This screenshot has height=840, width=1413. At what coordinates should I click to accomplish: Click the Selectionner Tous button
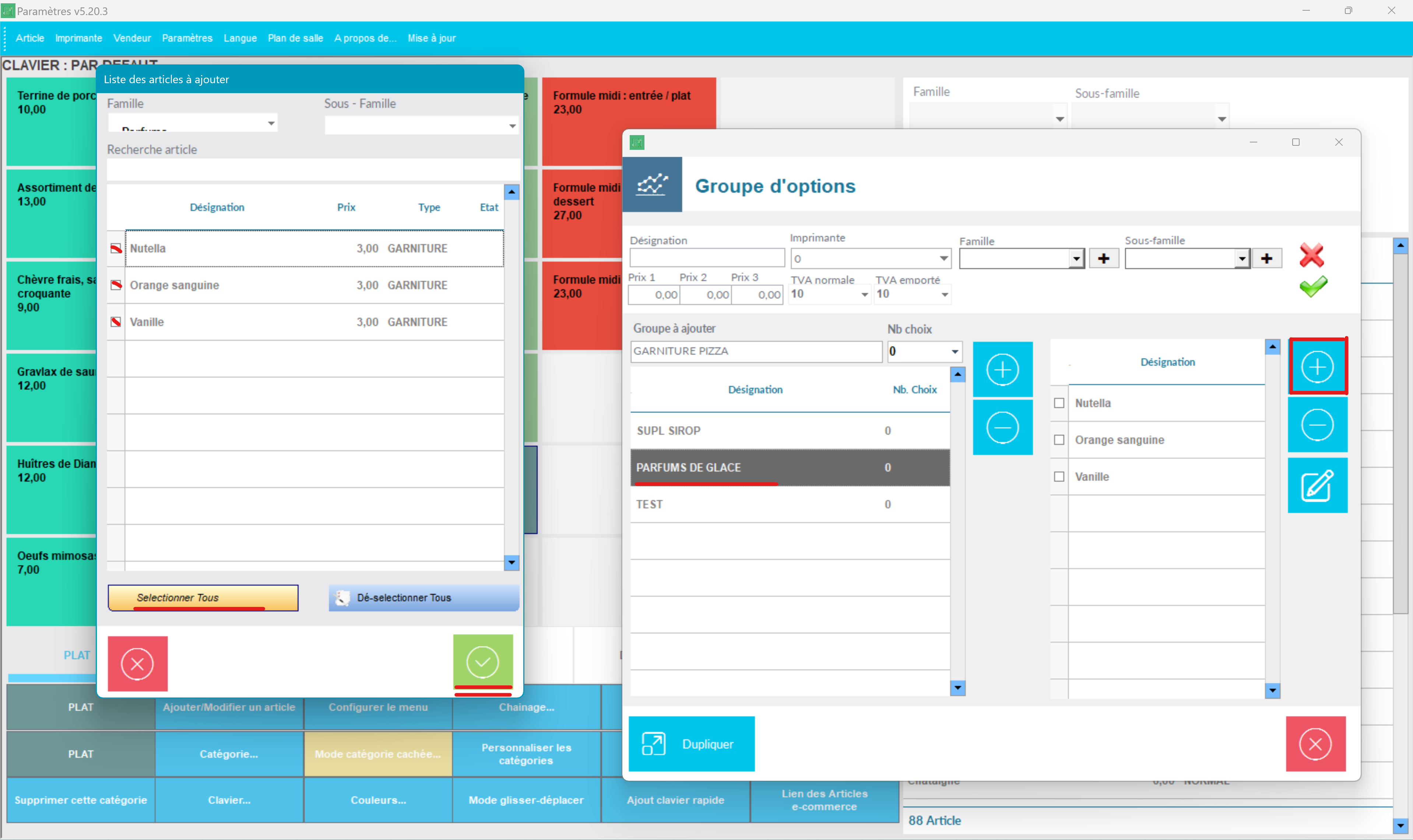pos(203,598)
